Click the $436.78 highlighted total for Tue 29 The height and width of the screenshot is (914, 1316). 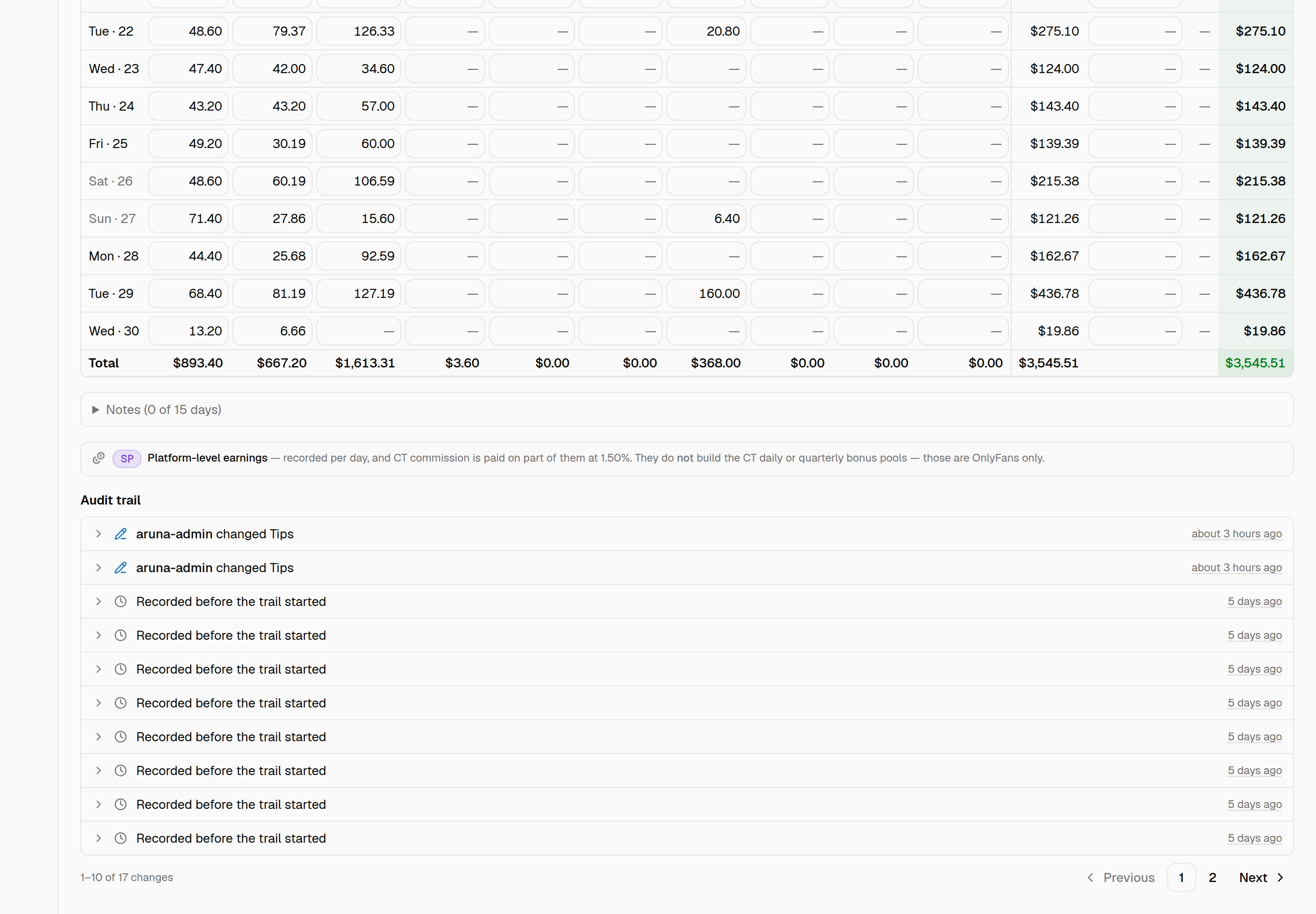[x=1260, y=293]
